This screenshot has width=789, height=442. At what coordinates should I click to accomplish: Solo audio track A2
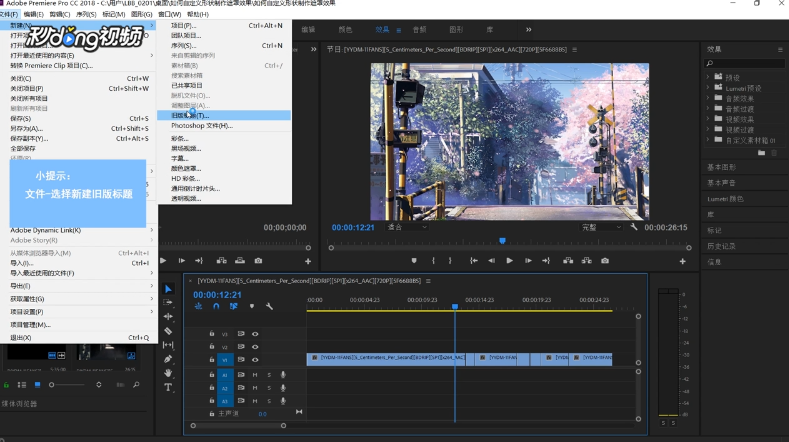(x=269, y=388)
